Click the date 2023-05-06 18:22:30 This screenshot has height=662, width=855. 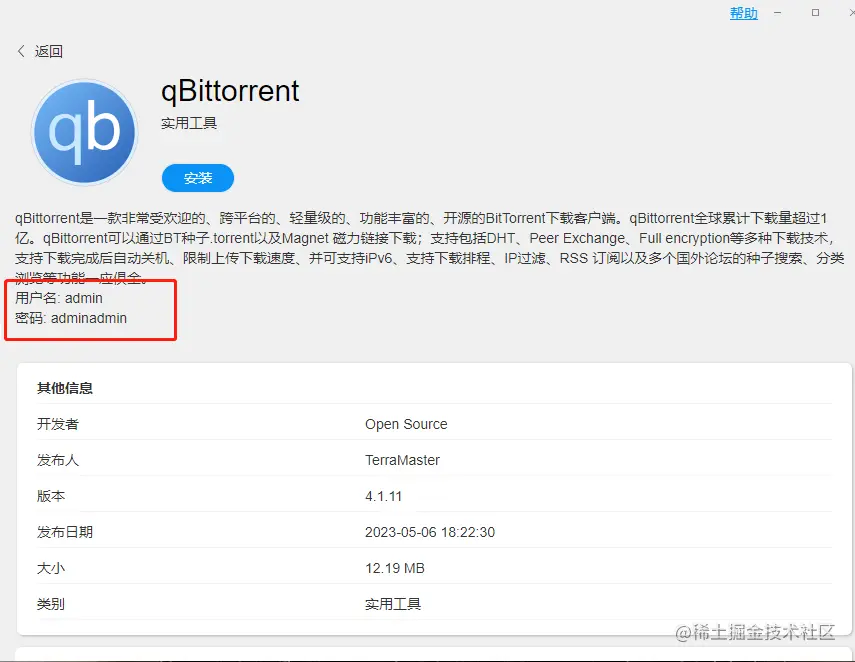coord(430,532)
